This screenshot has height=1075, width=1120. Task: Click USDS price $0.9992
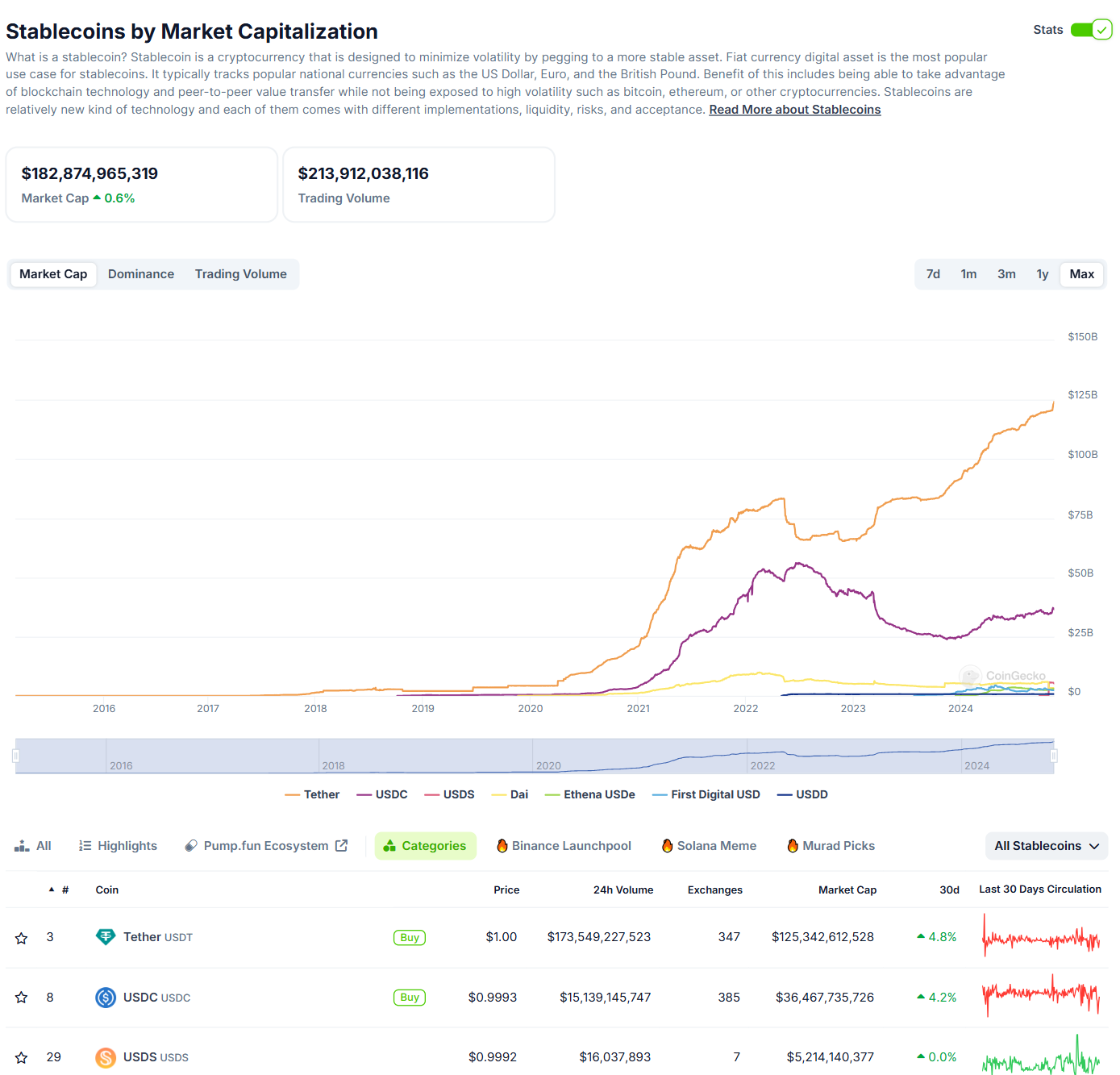click(x=493, y=1057)
